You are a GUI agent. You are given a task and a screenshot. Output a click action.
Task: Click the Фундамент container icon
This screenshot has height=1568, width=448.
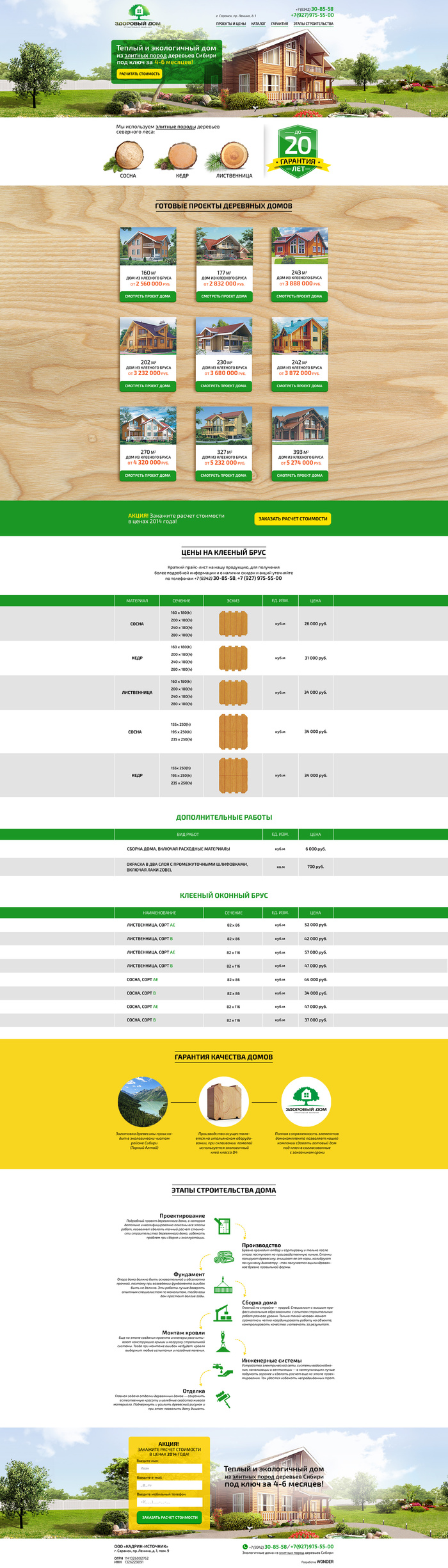223,1285
